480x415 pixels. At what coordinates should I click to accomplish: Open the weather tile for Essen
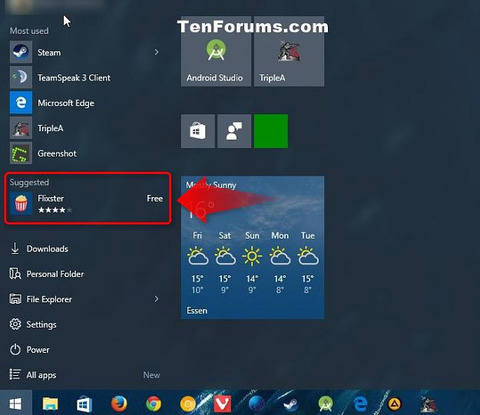(x=252, y=247)
